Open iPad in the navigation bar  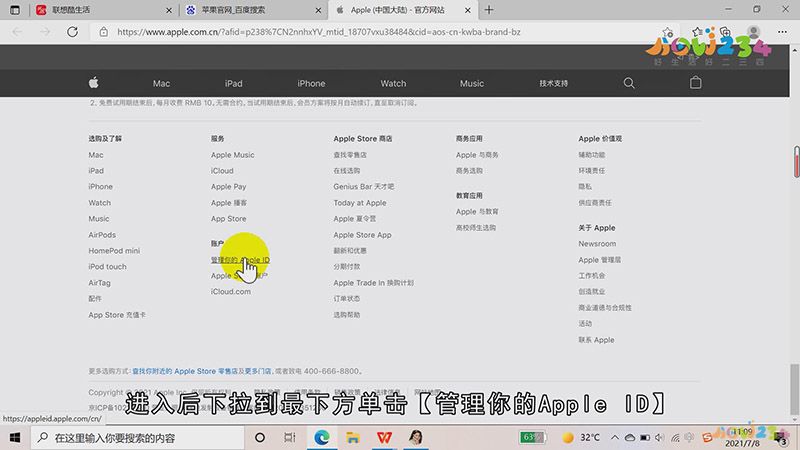[x=234, y=83]
